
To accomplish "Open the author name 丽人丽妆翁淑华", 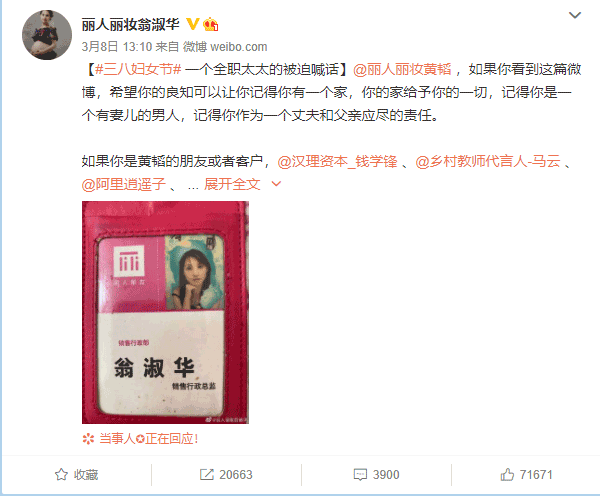I will [130, 24].
